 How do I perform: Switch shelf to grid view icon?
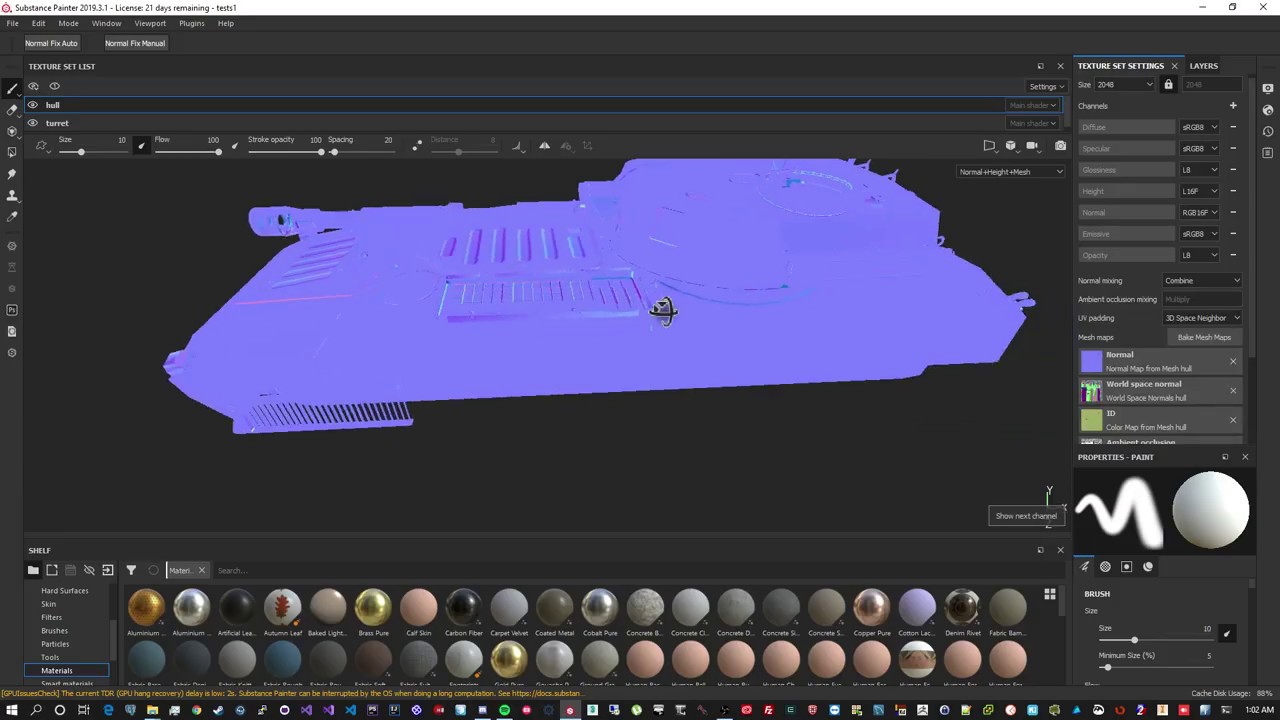click(1050, 595)
